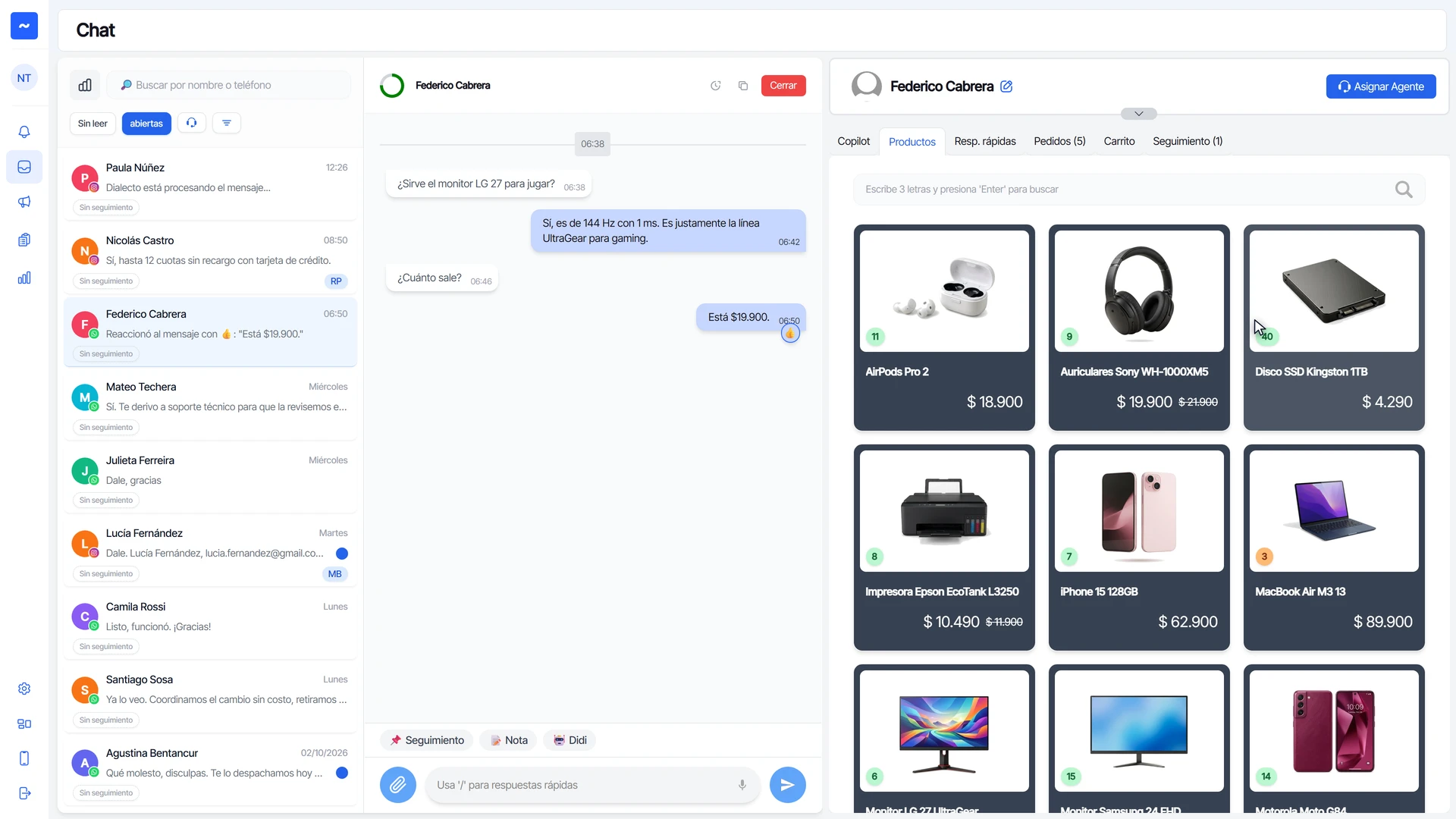Open the mobile device icon in sidebar
1456x819 pixels.
tap(24, 758)
